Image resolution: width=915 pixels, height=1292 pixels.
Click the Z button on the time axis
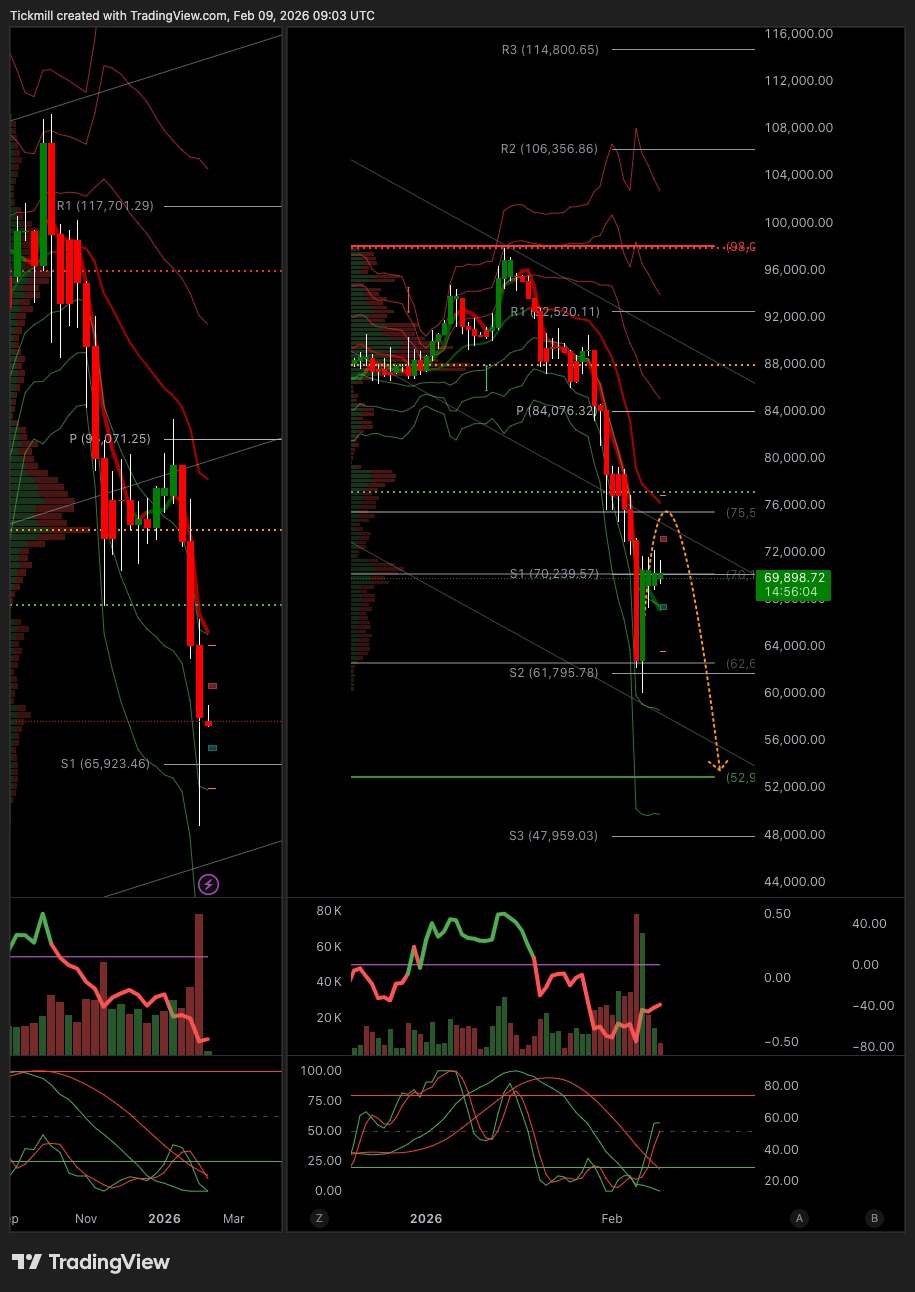coord(319,1218)
